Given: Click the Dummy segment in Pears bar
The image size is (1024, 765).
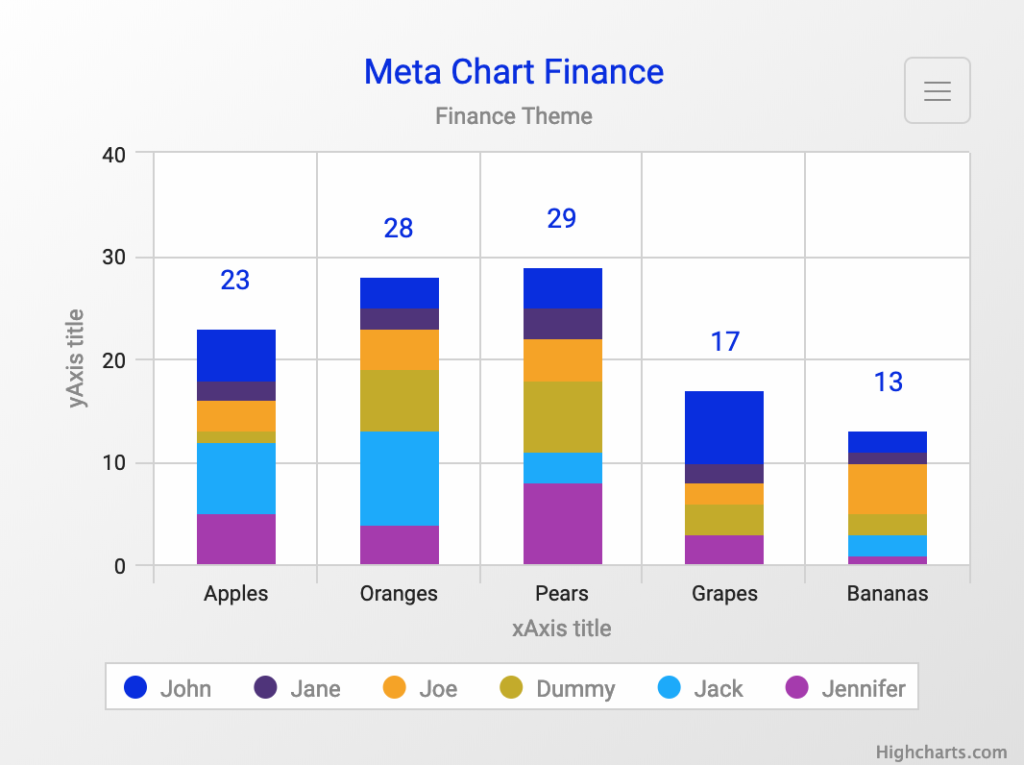Looking at the screenshot, I should [562, 417].
